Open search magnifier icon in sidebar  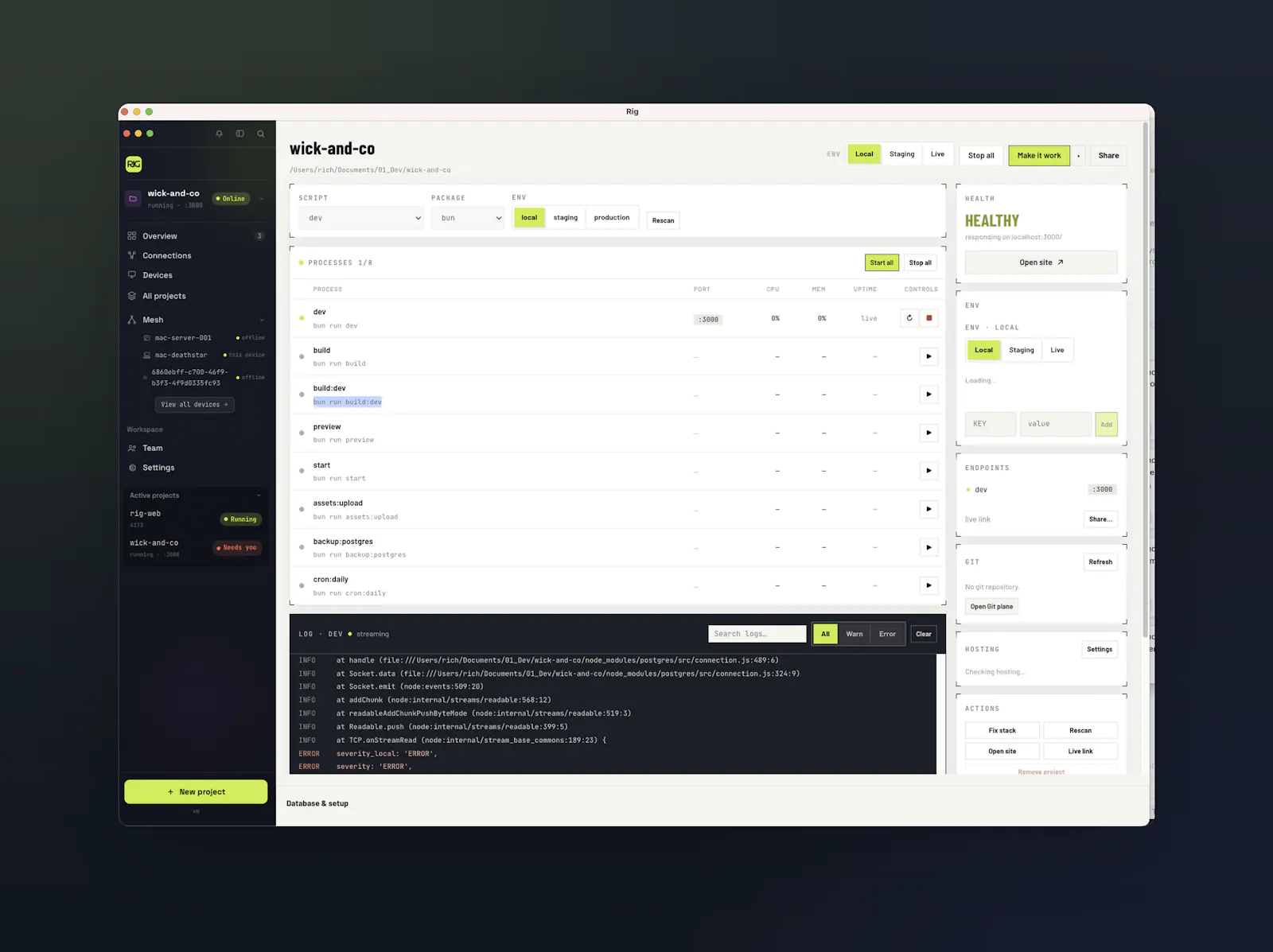[260, 134]
